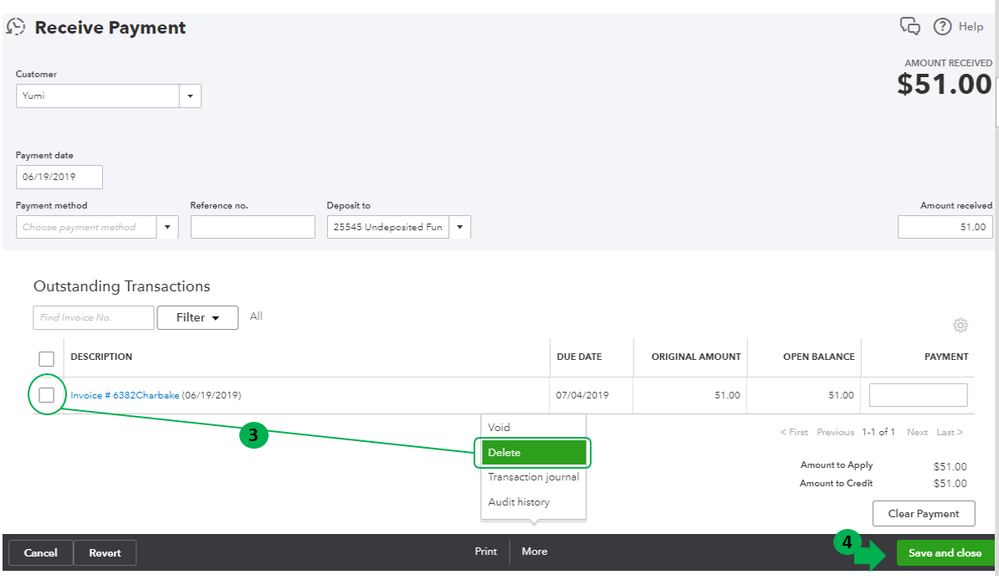Open the Filter dropdown button
This screenshot has width=999, height=576.
click(198, 317)
